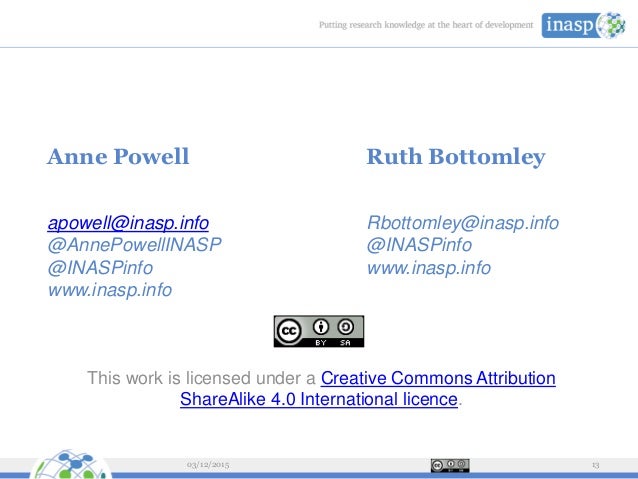Click 'This work is licensed under a' text

[201, 378]
